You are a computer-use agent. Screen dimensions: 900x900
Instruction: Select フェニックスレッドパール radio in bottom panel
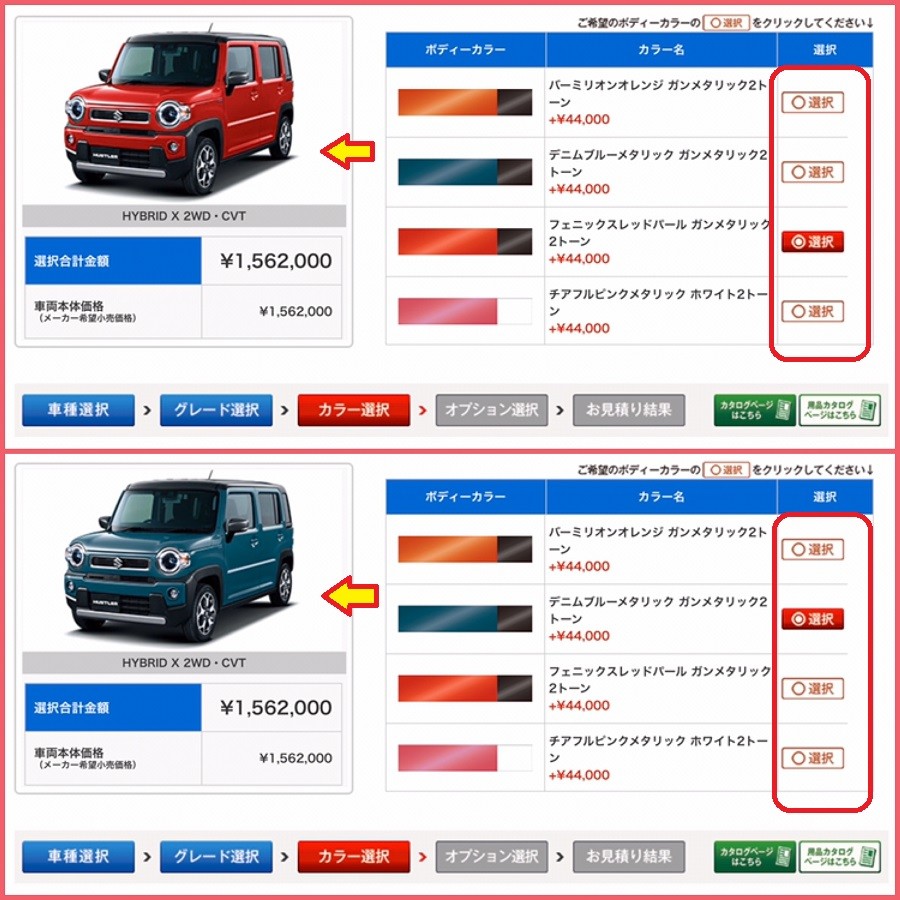click(812, 689)
